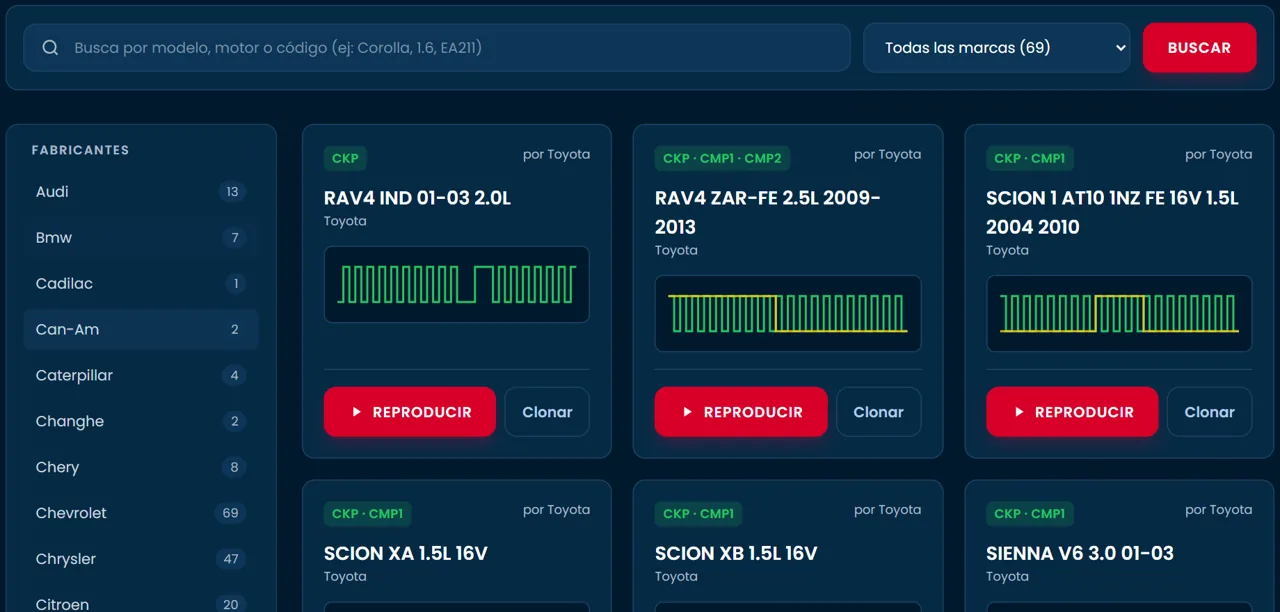Click the Chevrolet count badge 69

(x=231, y=513)
